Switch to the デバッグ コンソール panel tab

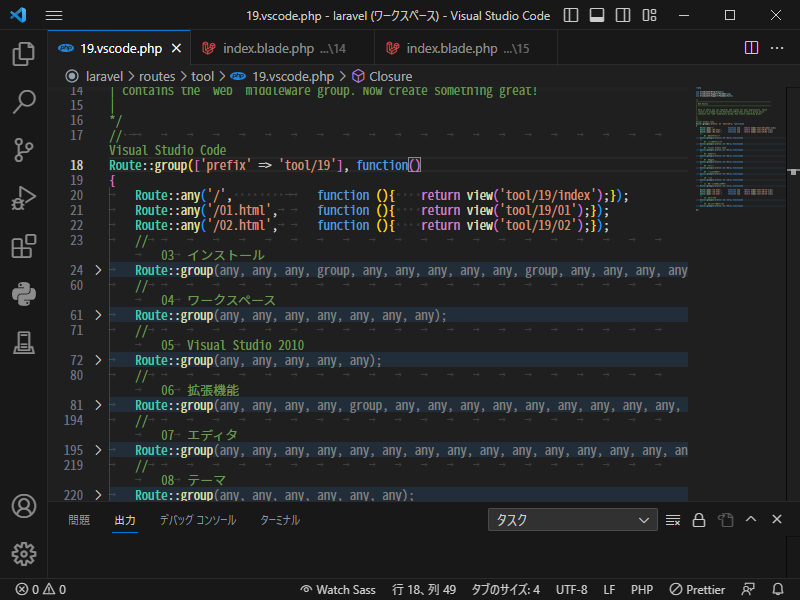coord(198,520)
